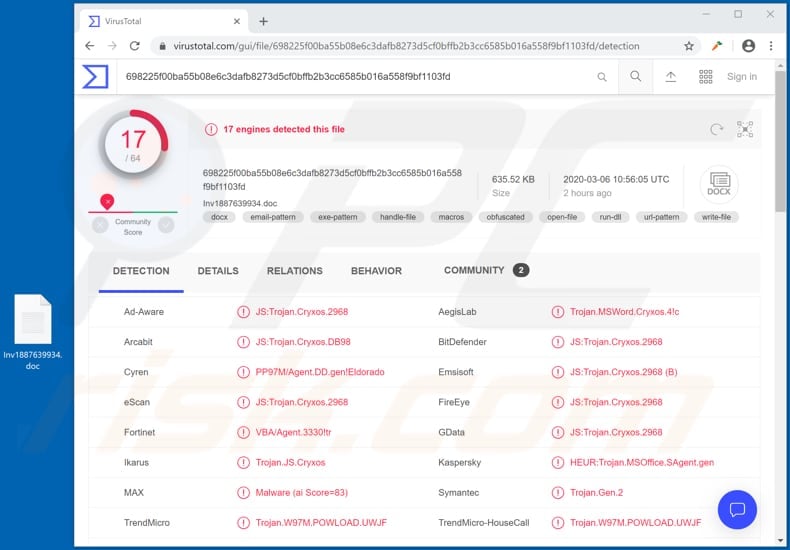790x550 pixels.
Task: Vote malicious with X community button
Action: click(x=100, y=225)
